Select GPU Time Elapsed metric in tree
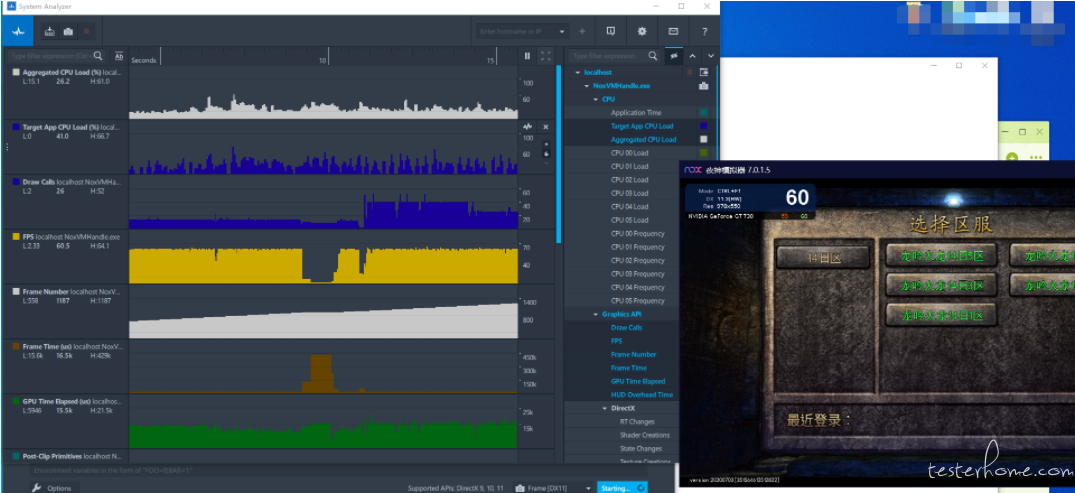This screenshot has height=493, width=1075. [638, 381]
